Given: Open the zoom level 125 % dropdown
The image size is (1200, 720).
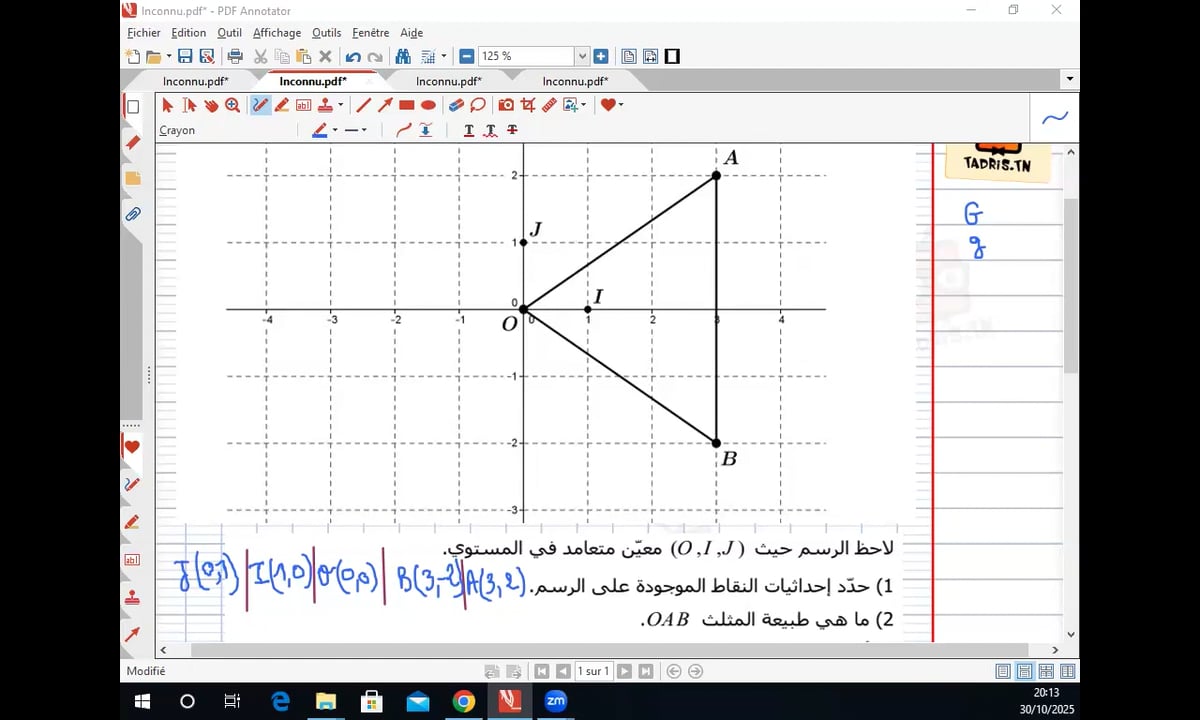Looking at the screenshot, I should tap(582, 57).
